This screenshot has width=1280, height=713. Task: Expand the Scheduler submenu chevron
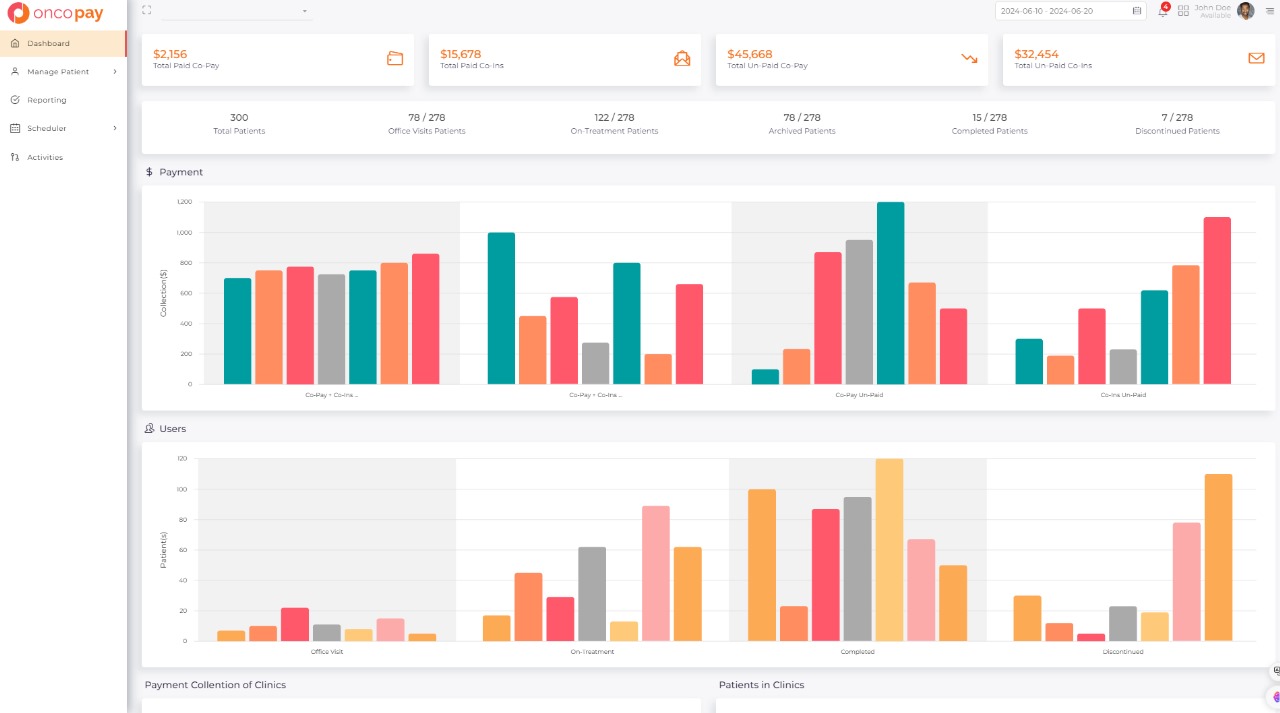point(114,128)
